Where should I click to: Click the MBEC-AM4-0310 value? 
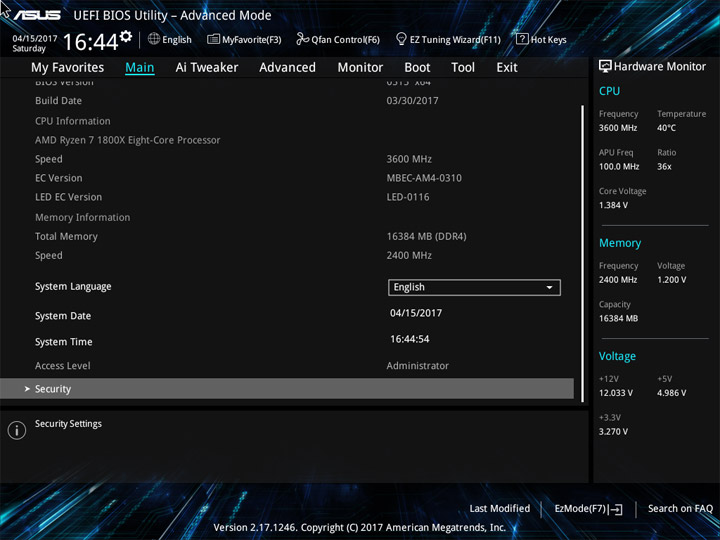click(424, 178)
